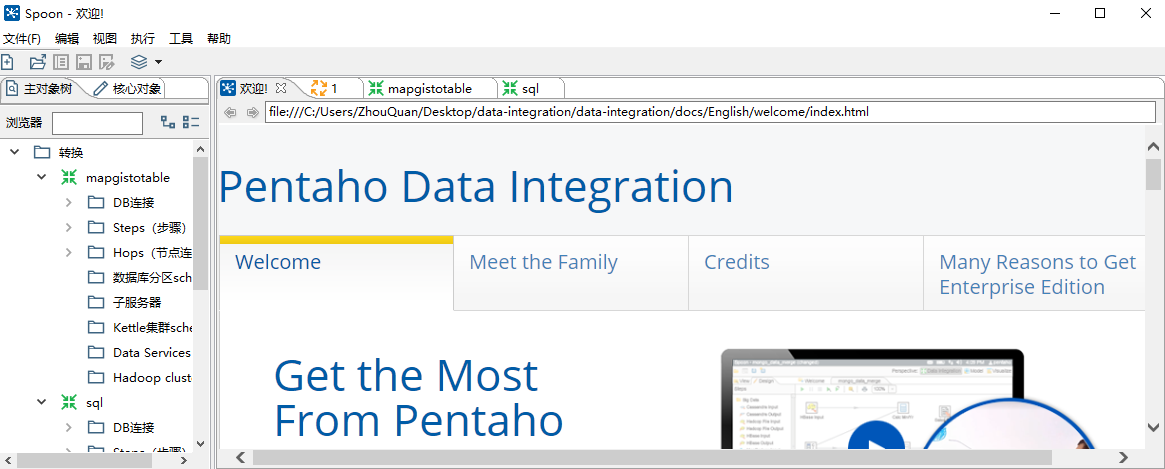1165x469 pixels.
Task: Click welcome page horizontal scrollbar thumb
Action: (x=652, y=457)
